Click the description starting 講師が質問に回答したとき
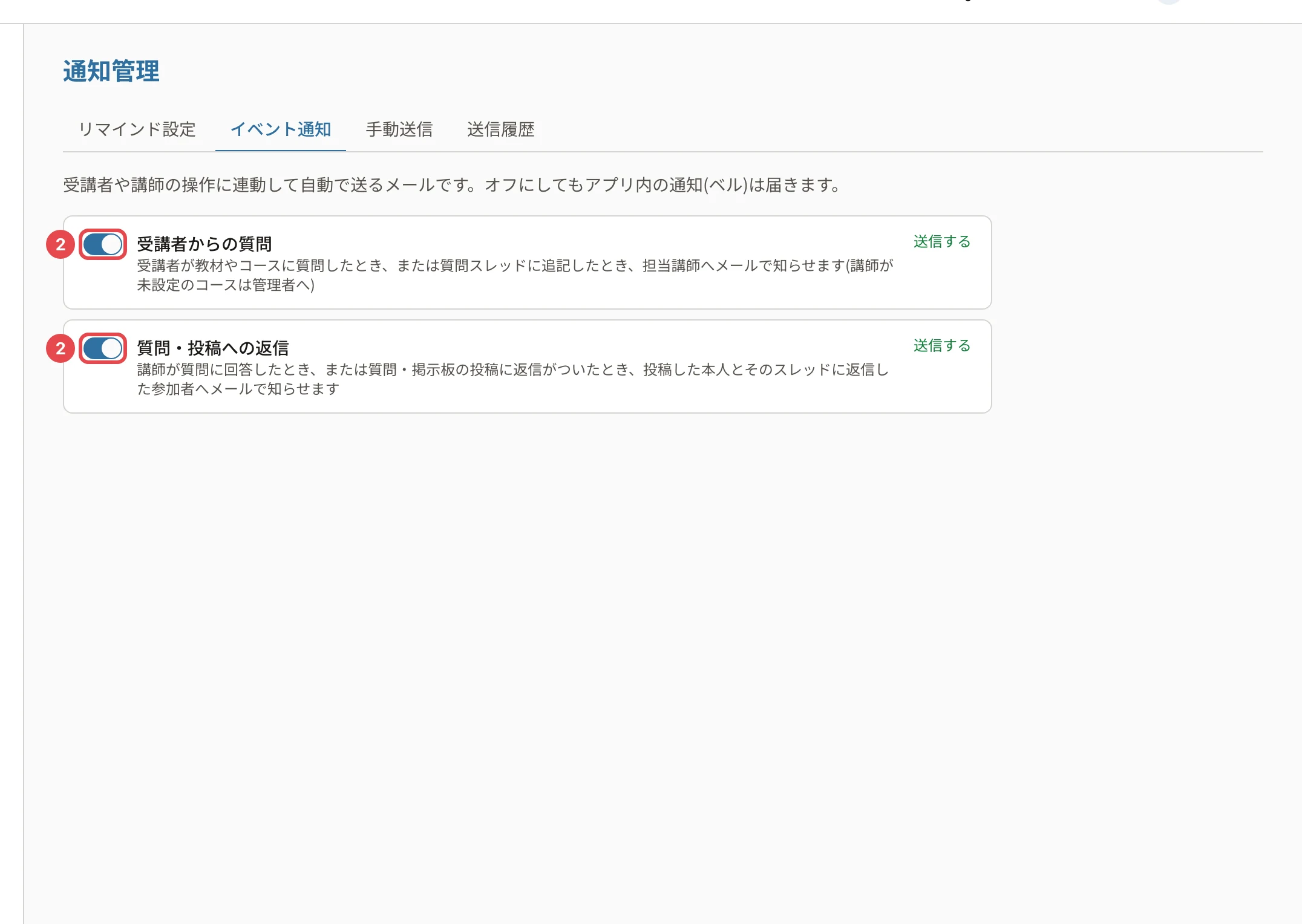 click(513, 379)
